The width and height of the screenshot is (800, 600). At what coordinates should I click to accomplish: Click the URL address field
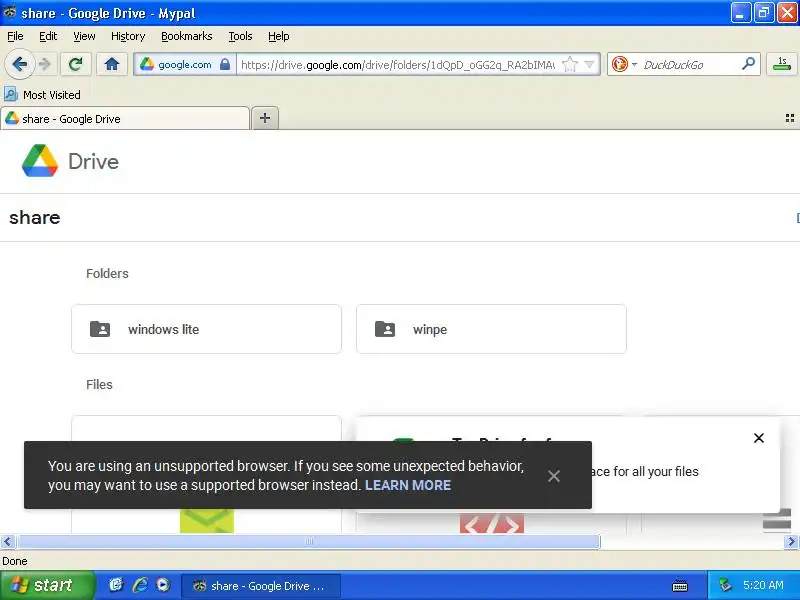pyautogui.click(x=398, y=65)
